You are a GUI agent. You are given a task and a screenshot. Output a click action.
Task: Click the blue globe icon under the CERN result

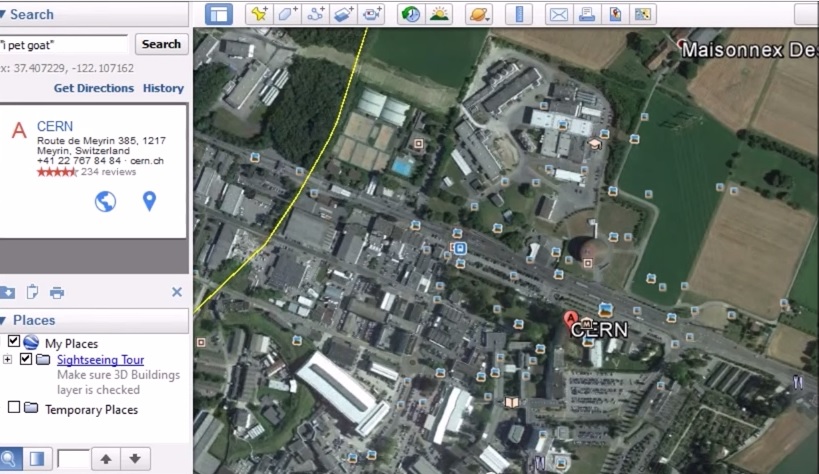(x=105, y=201)
